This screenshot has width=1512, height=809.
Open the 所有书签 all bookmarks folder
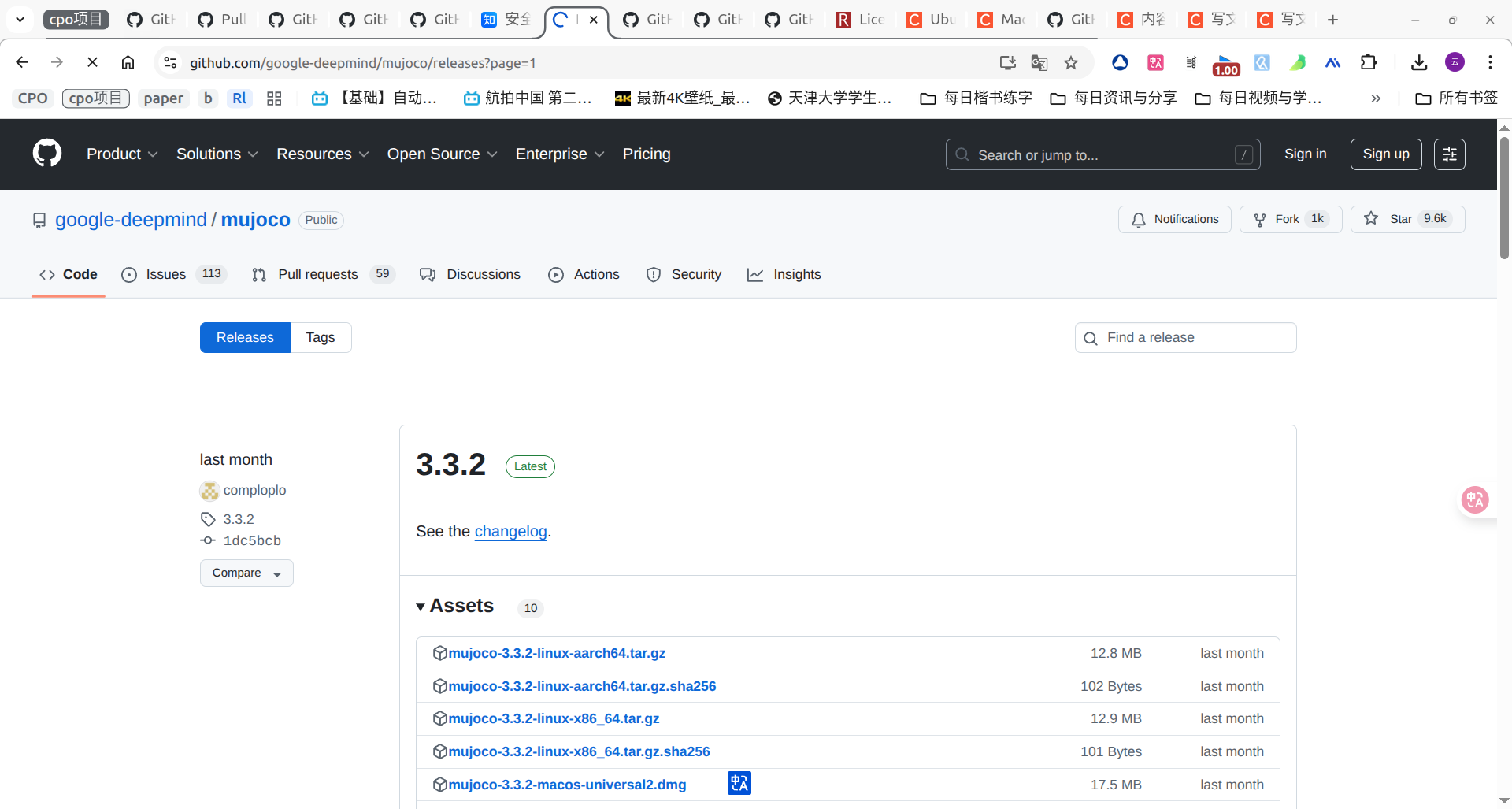[x=1456, y=98]
